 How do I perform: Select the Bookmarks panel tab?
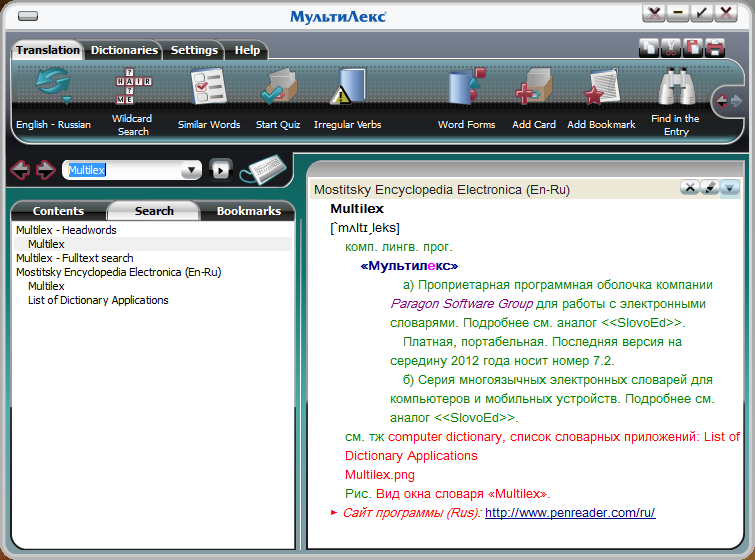point(249,211)
